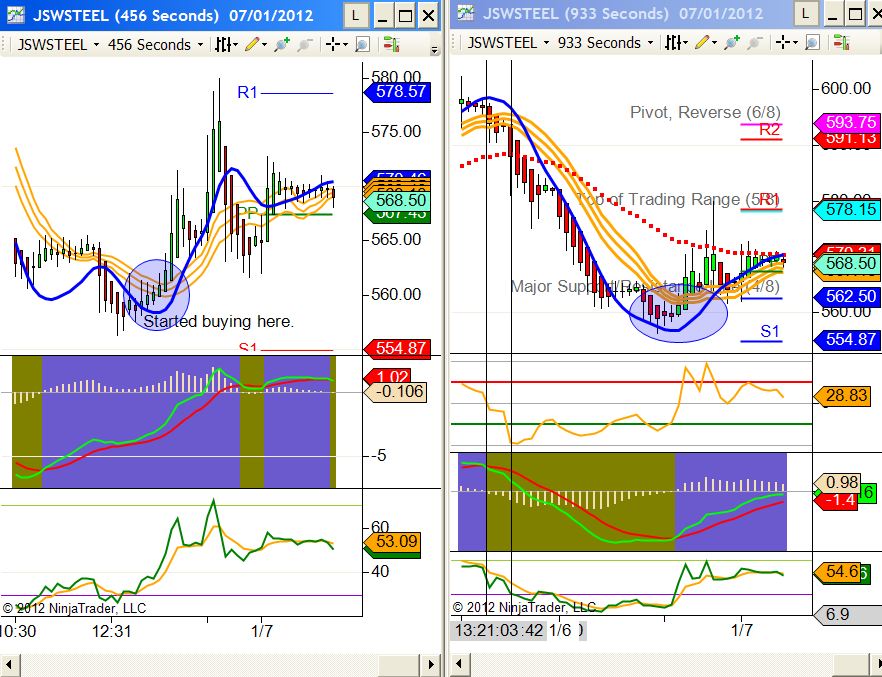Click right scroll arrow in 456 Seconds window
This screenshot has height=677, width=882.
431,665
